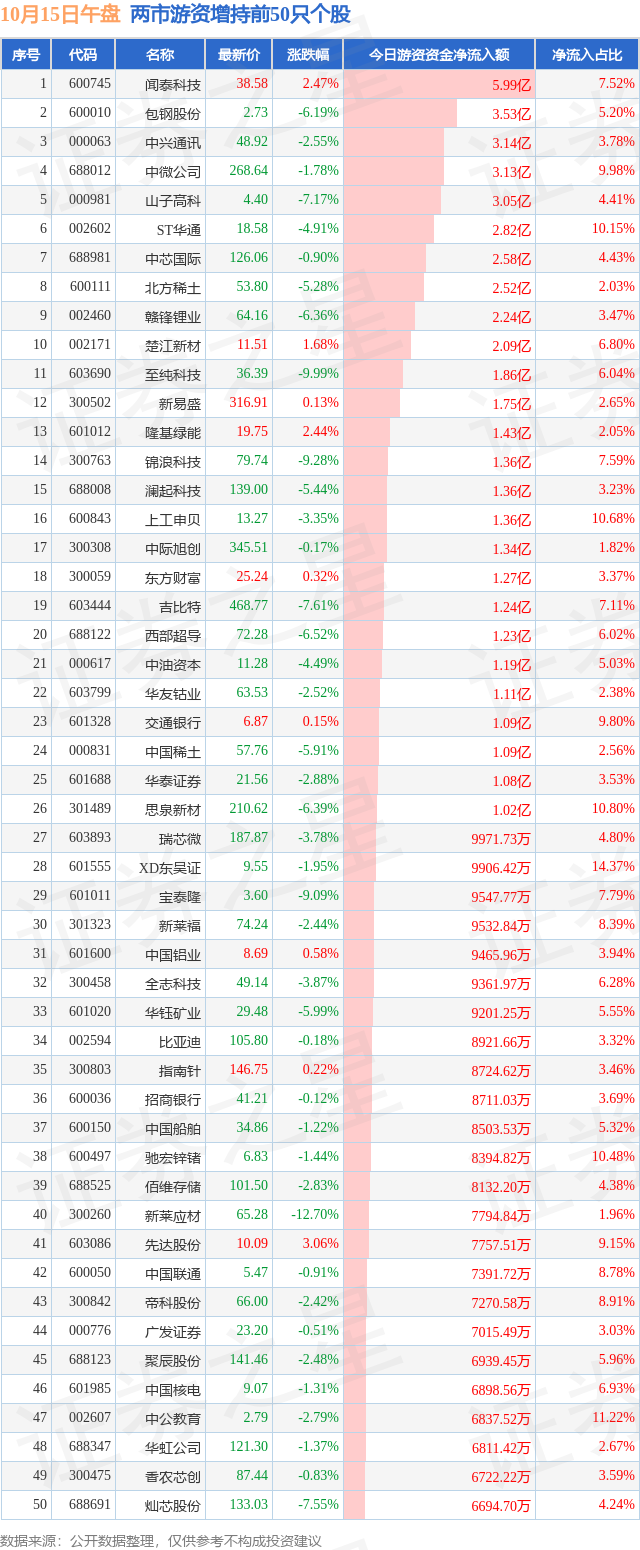Click the 赣锋锂业 stock name
Screen dimensions: 640x1550
point(173,317)
